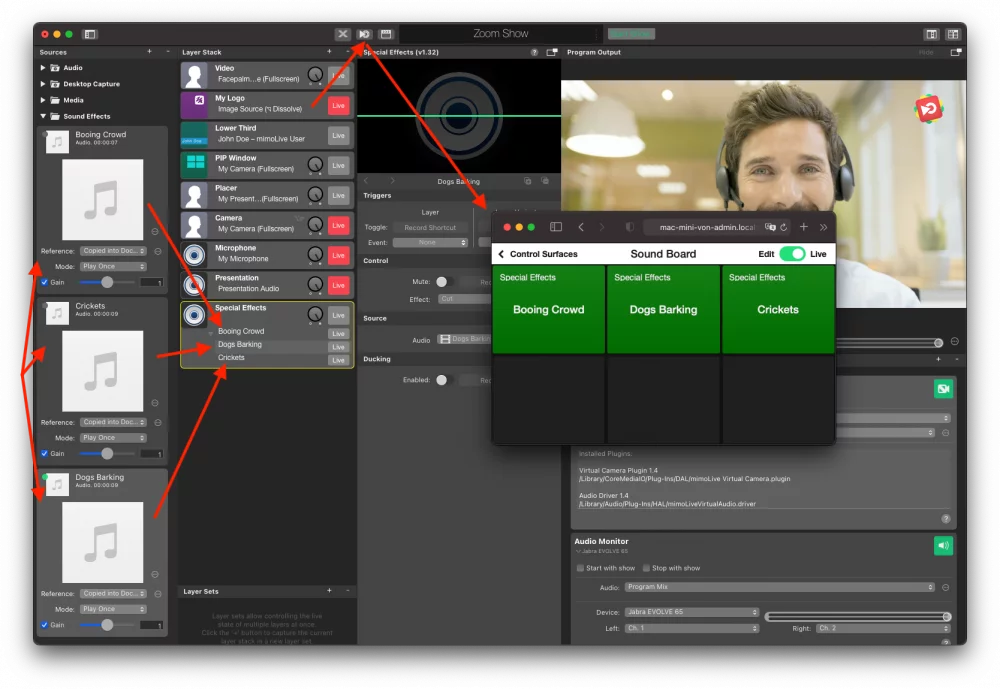Click the Presentation layer volume knob
This screenshot has height=689, width=1000.
pyautogui.click(x=315, y=285)
